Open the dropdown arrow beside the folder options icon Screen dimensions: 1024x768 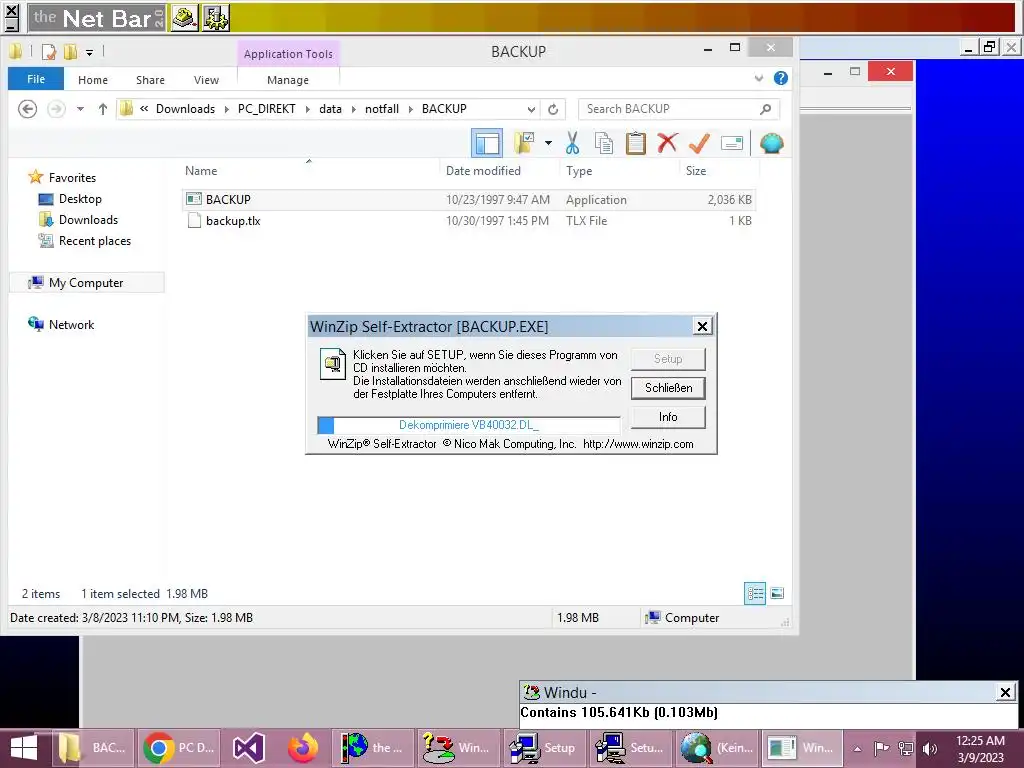[549, 143]
